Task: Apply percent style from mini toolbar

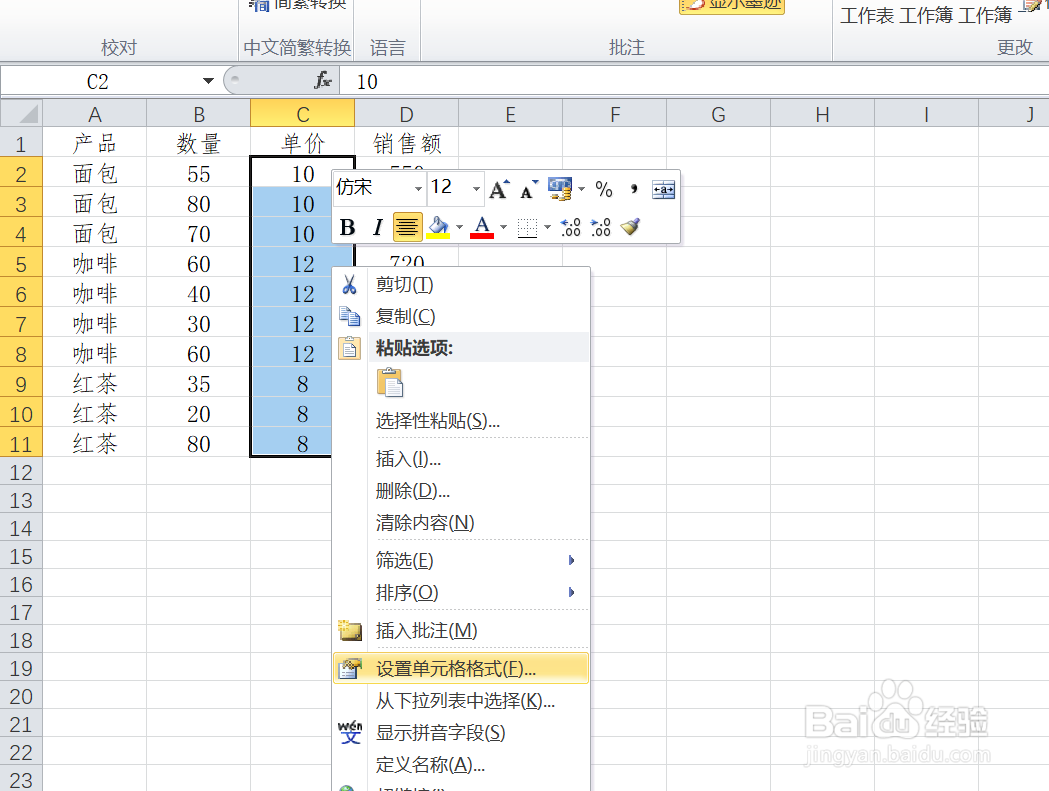Action: tap(604, 187)
